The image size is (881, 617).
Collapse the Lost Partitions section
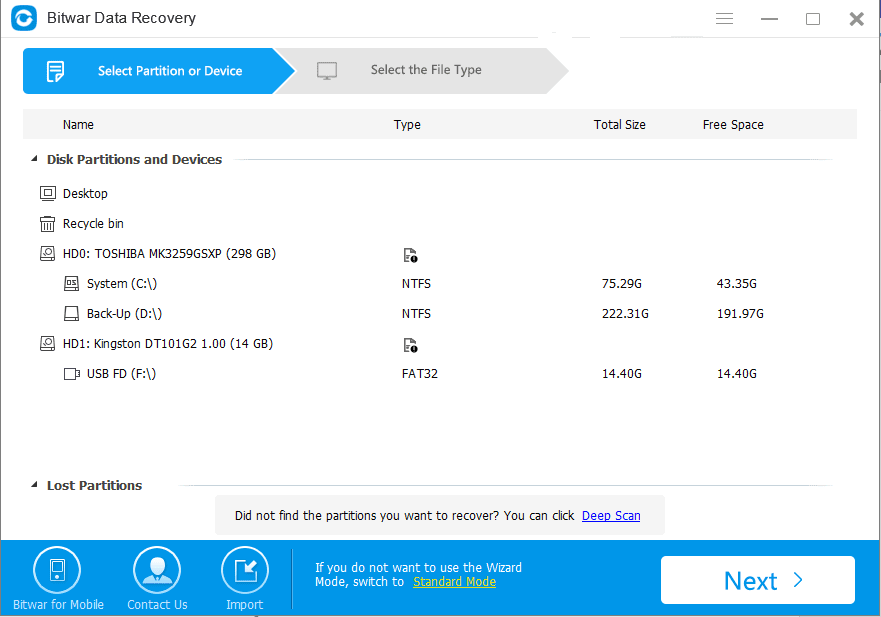34,484
